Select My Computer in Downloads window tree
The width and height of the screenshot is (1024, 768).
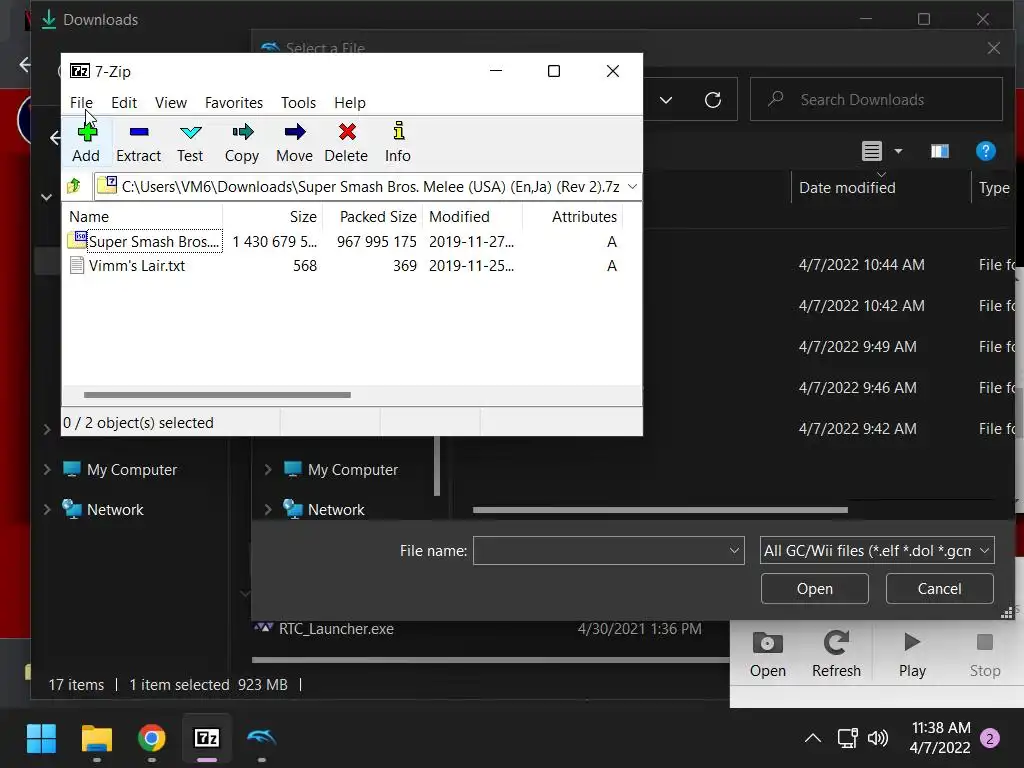pos(131,470)
